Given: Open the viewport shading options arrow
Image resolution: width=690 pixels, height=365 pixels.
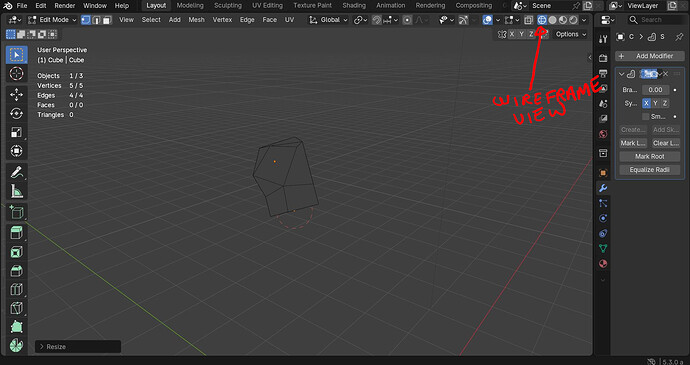Looking at the screenshot, I should click(584, 20).
